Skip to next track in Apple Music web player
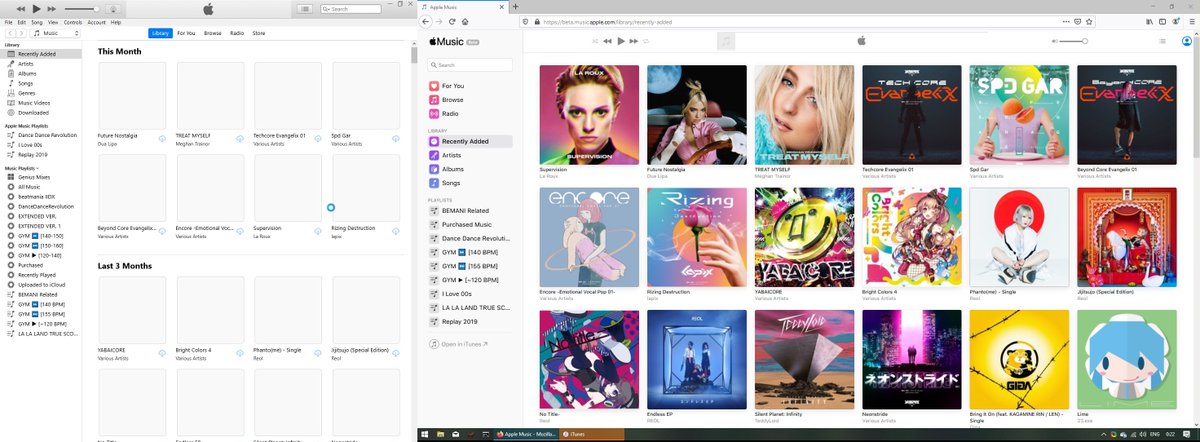This screenshot has height=442, width=1200. pyautogui.click(x=634, y=41)
